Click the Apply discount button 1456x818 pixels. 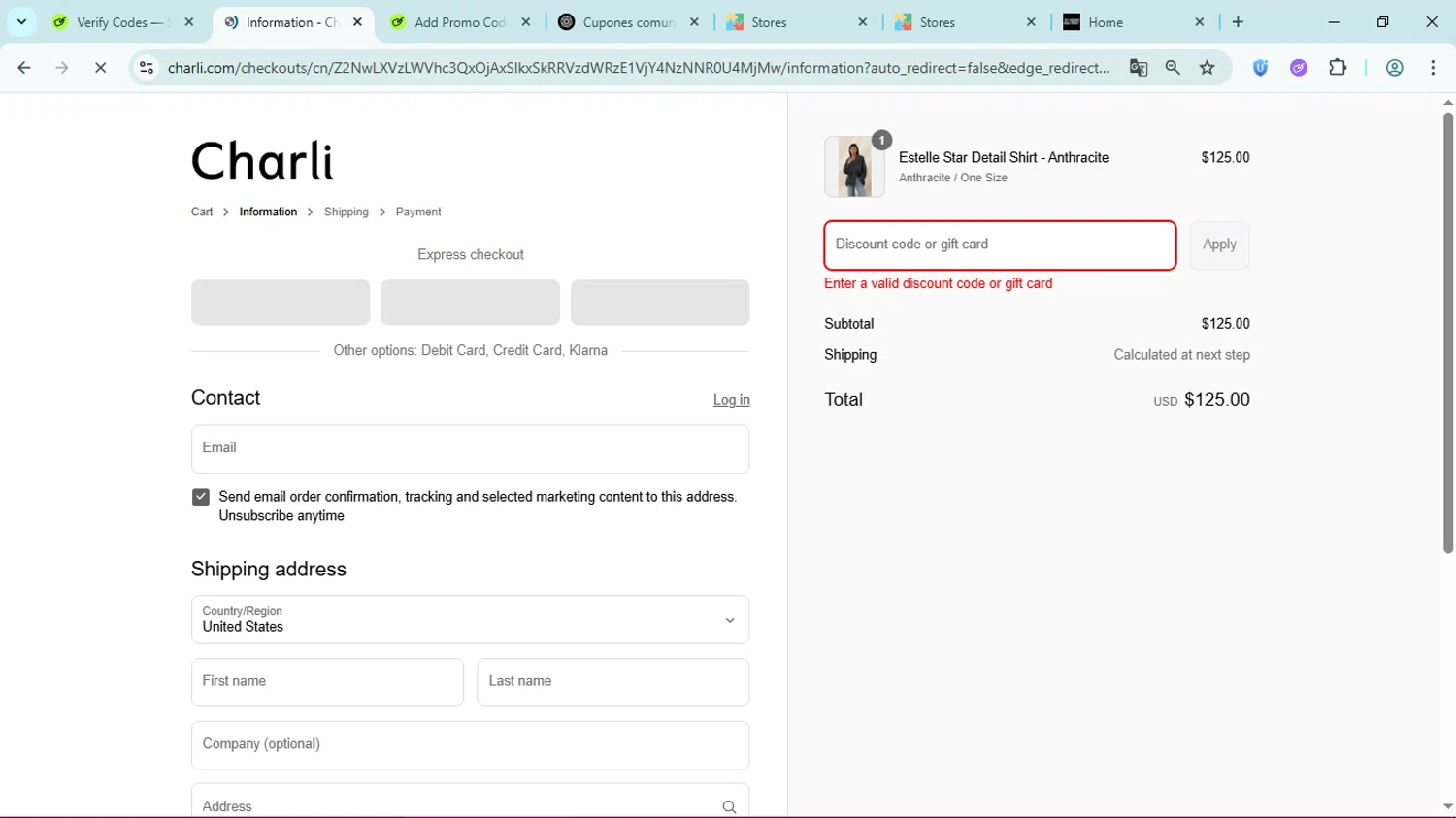point(1219,245)
